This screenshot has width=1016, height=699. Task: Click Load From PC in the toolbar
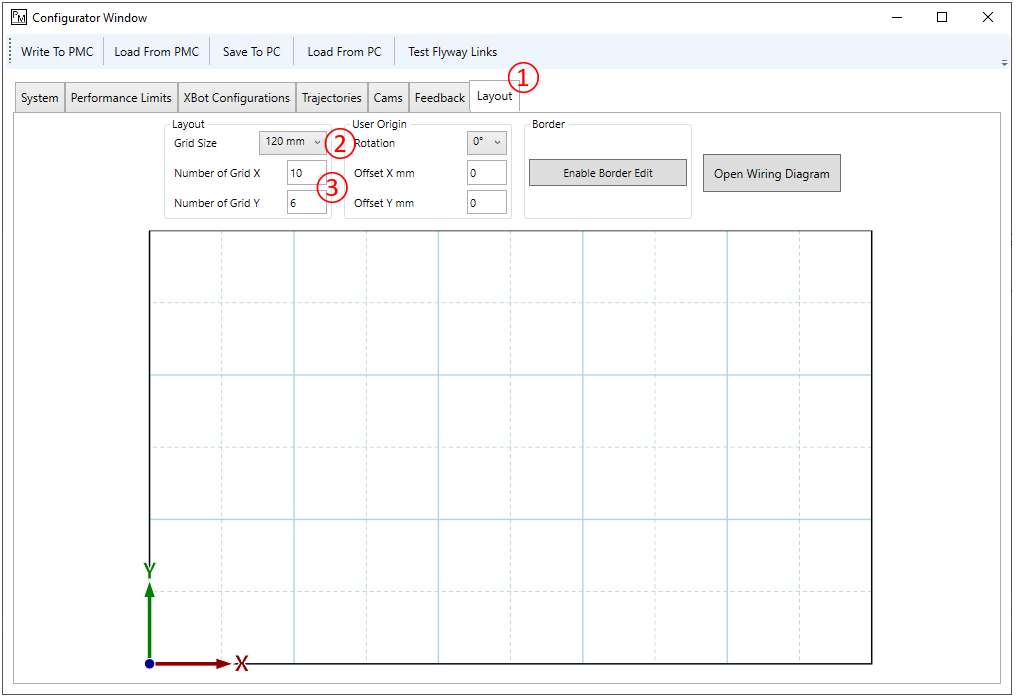pos(343,51)
